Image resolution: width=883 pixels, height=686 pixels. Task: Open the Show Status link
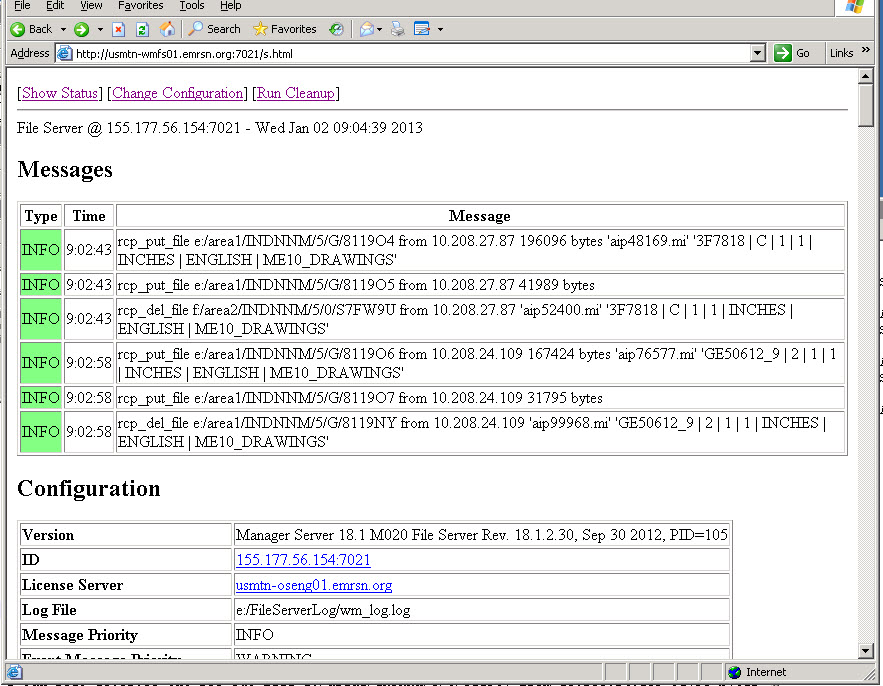59,93
